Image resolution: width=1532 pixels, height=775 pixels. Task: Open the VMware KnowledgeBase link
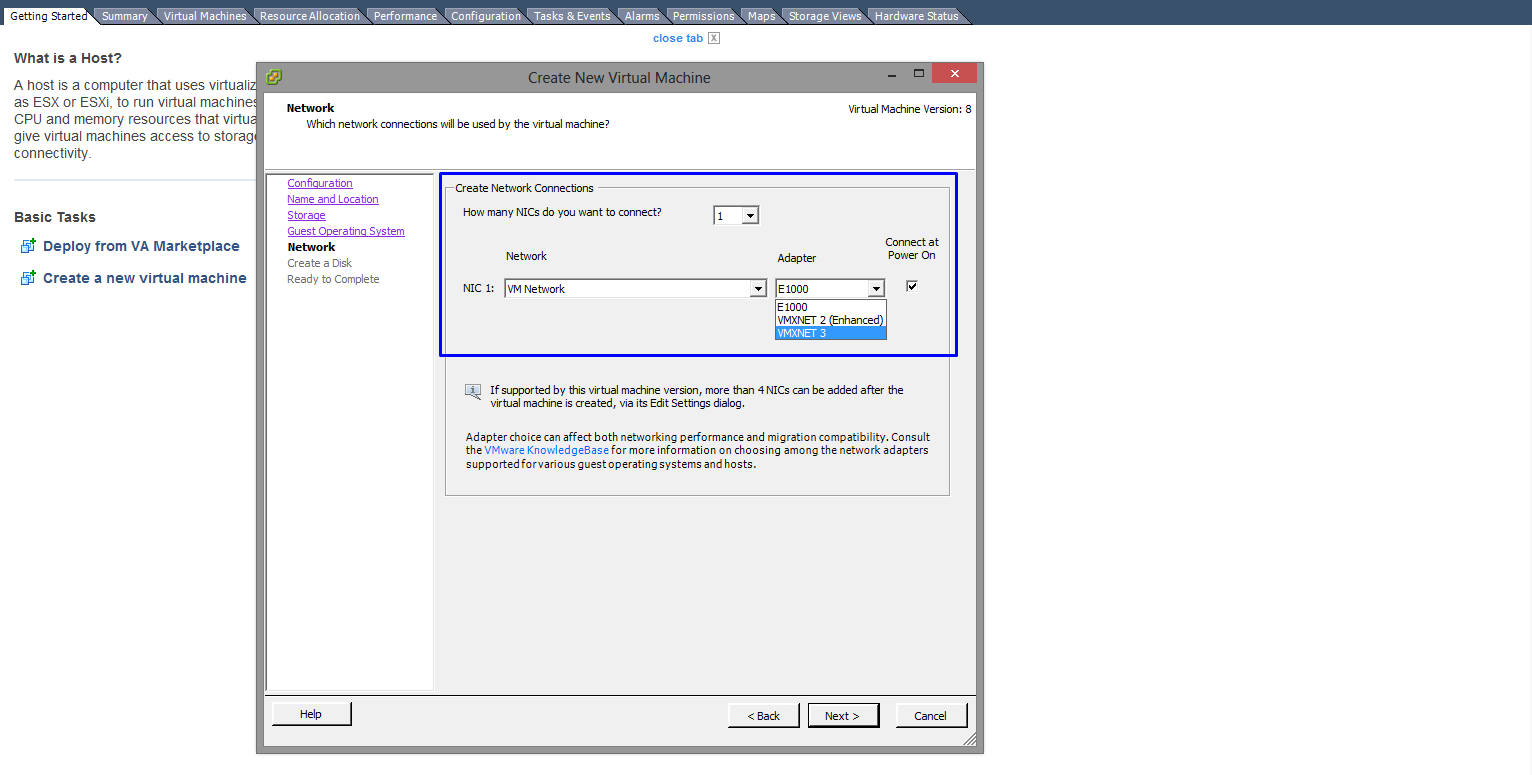546,450
